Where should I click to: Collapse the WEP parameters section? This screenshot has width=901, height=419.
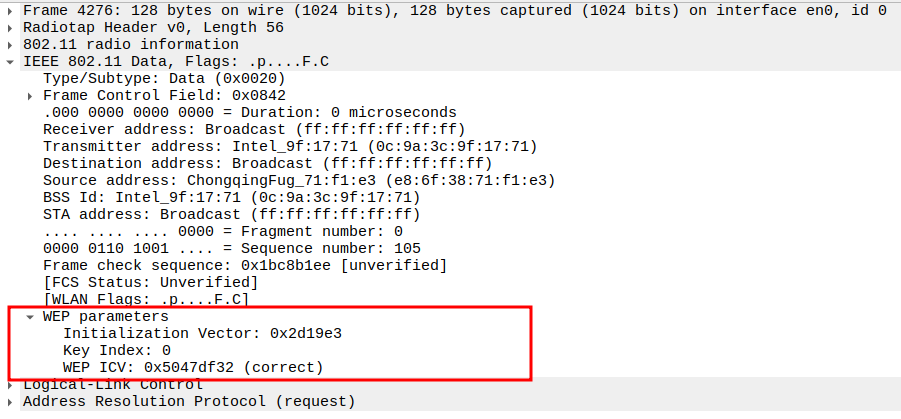click(30, 316)
